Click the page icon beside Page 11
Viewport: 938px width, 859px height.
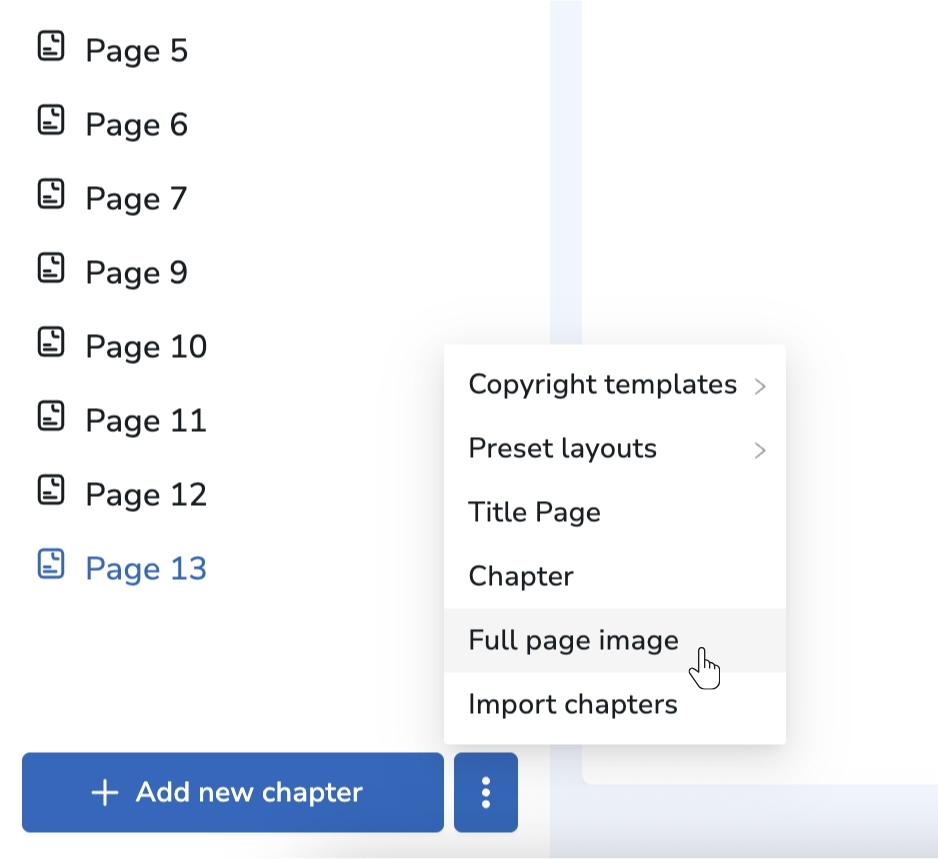[51, 417]
